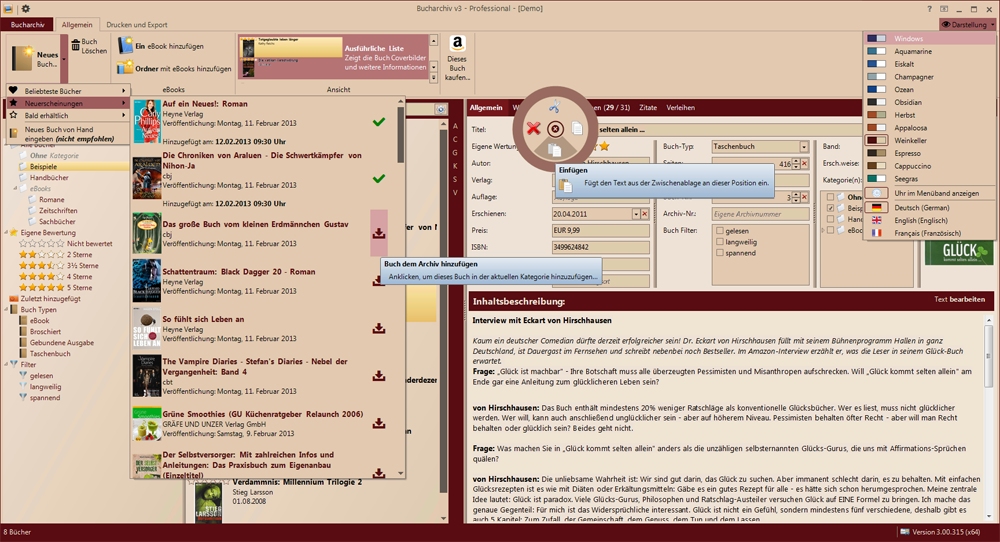Click the Archiv-Nr input field

pos(760,214)
